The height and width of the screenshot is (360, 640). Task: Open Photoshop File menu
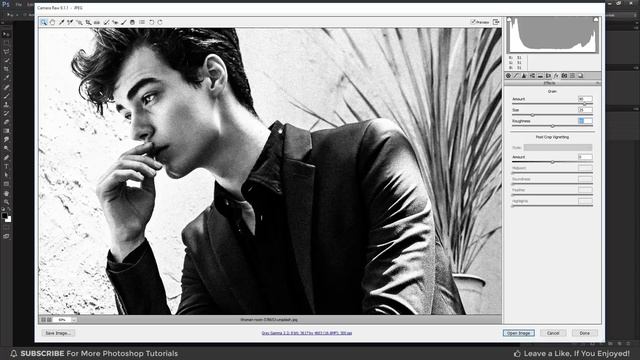(19, 4)
